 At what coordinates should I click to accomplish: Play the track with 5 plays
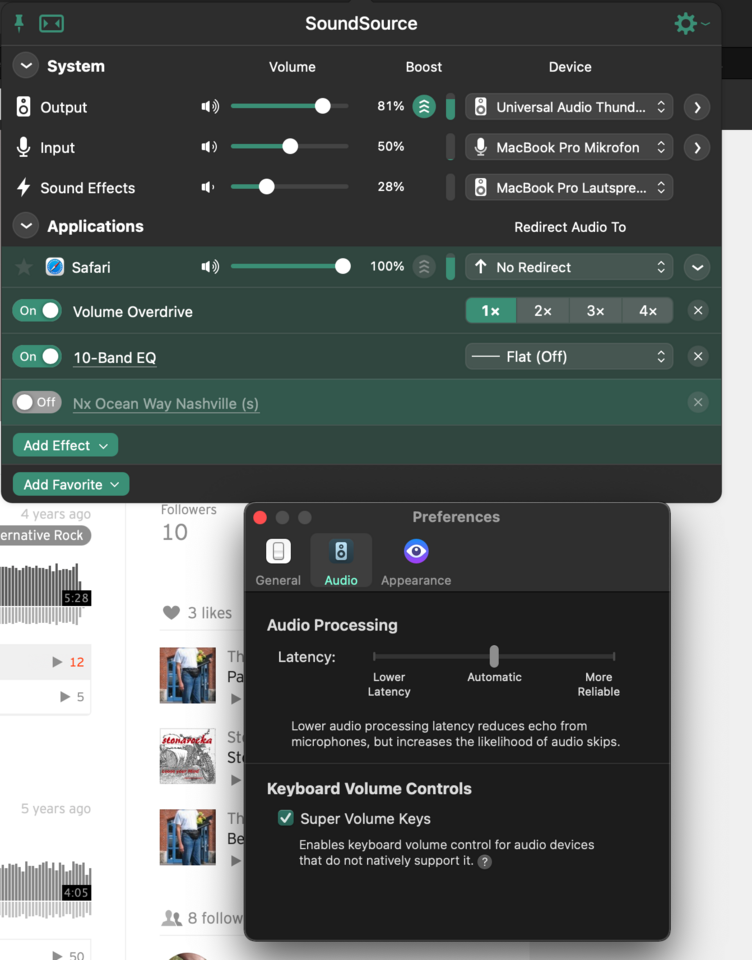[65, 697]
